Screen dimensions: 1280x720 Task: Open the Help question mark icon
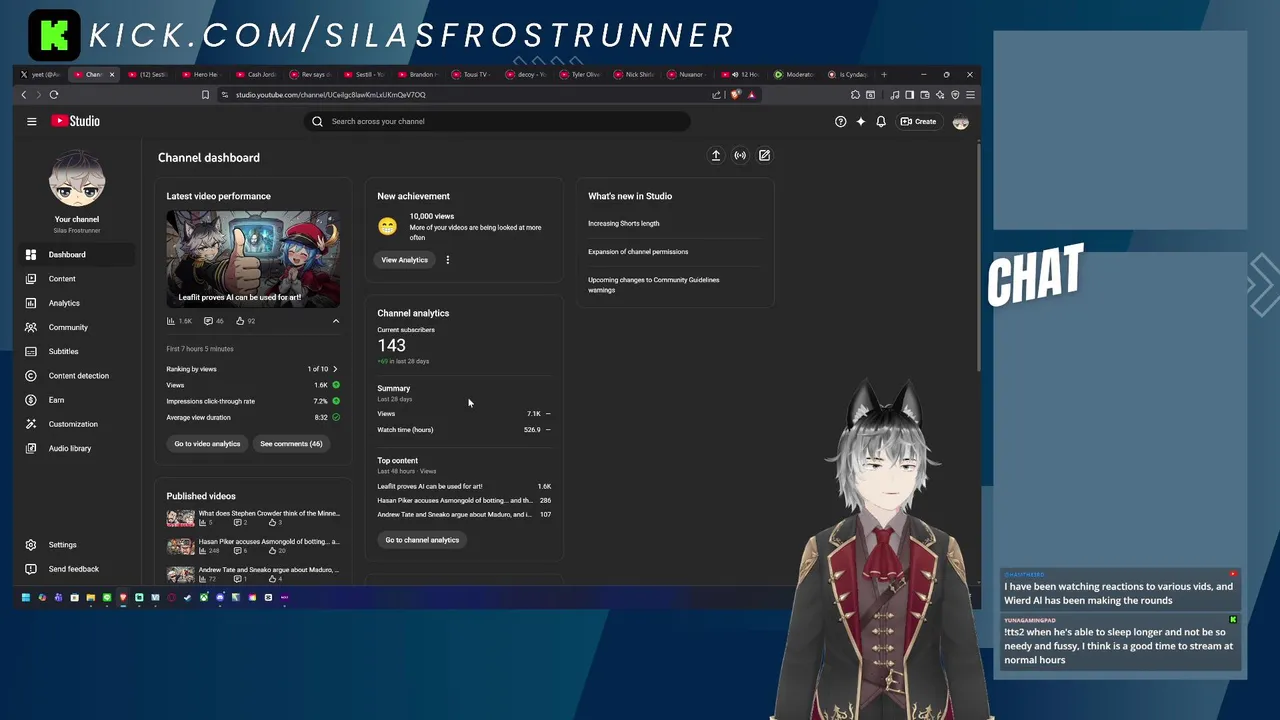click(x=840, y=121)
